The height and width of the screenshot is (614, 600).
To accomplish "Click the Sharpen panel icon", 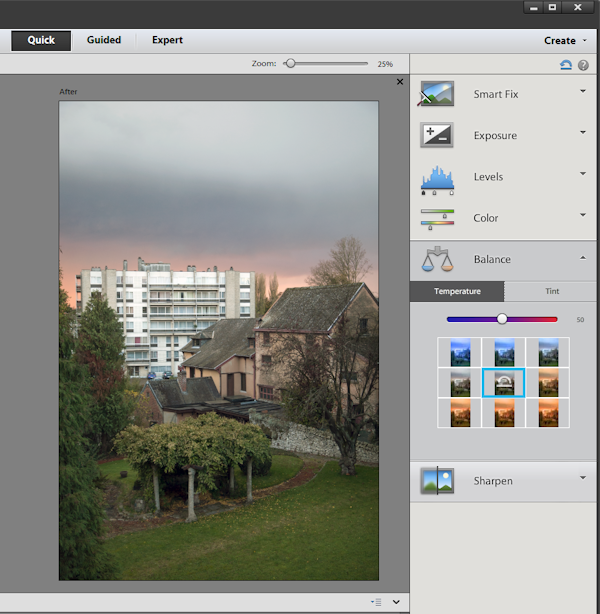I will [x=437, y=481].
